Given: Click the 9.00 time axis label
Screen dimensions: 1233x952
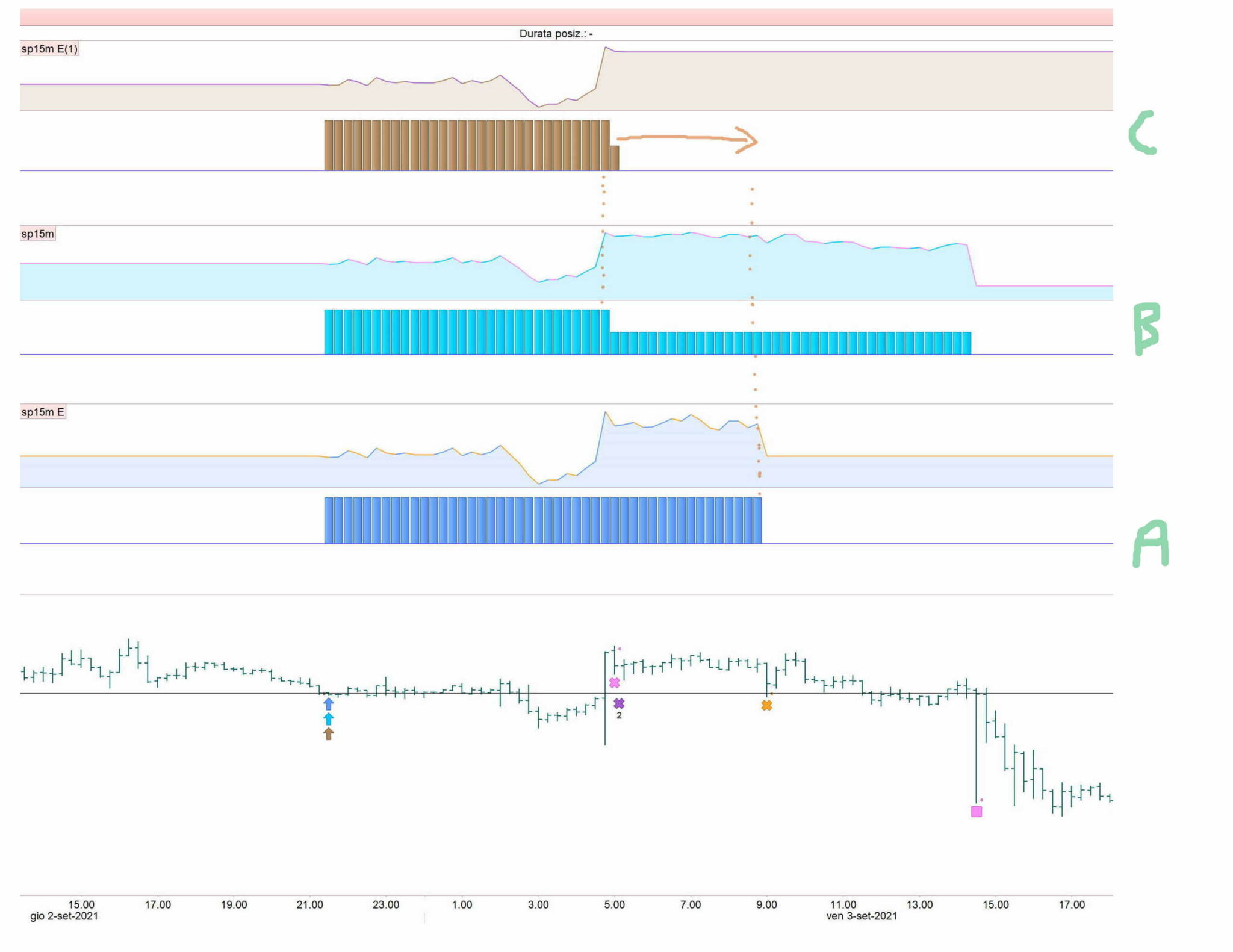Looking at the screenshot, I should [x=766, y=904].
